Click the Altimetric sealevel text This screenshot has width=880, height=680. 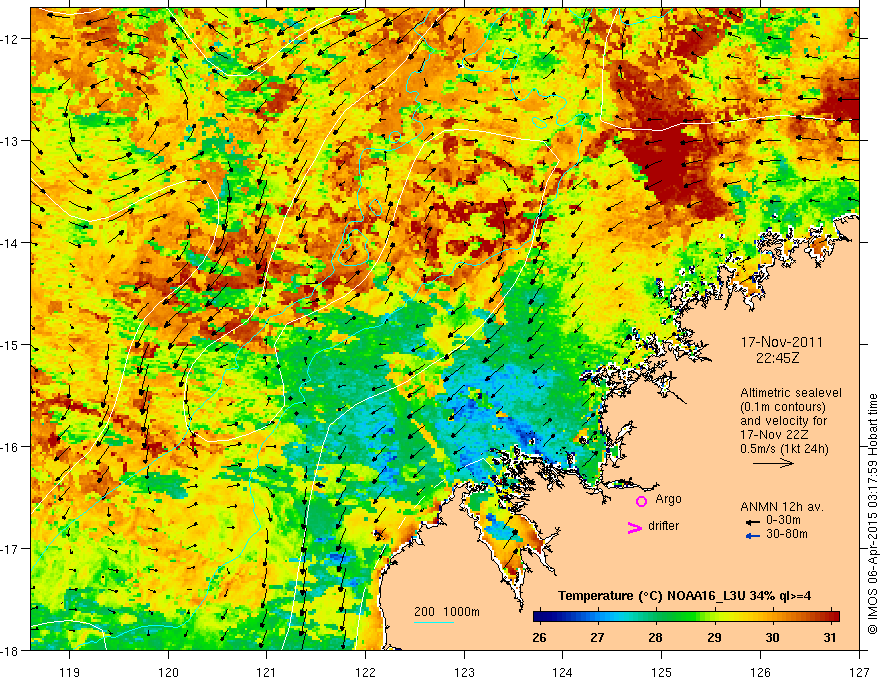(x=791, y=393)
